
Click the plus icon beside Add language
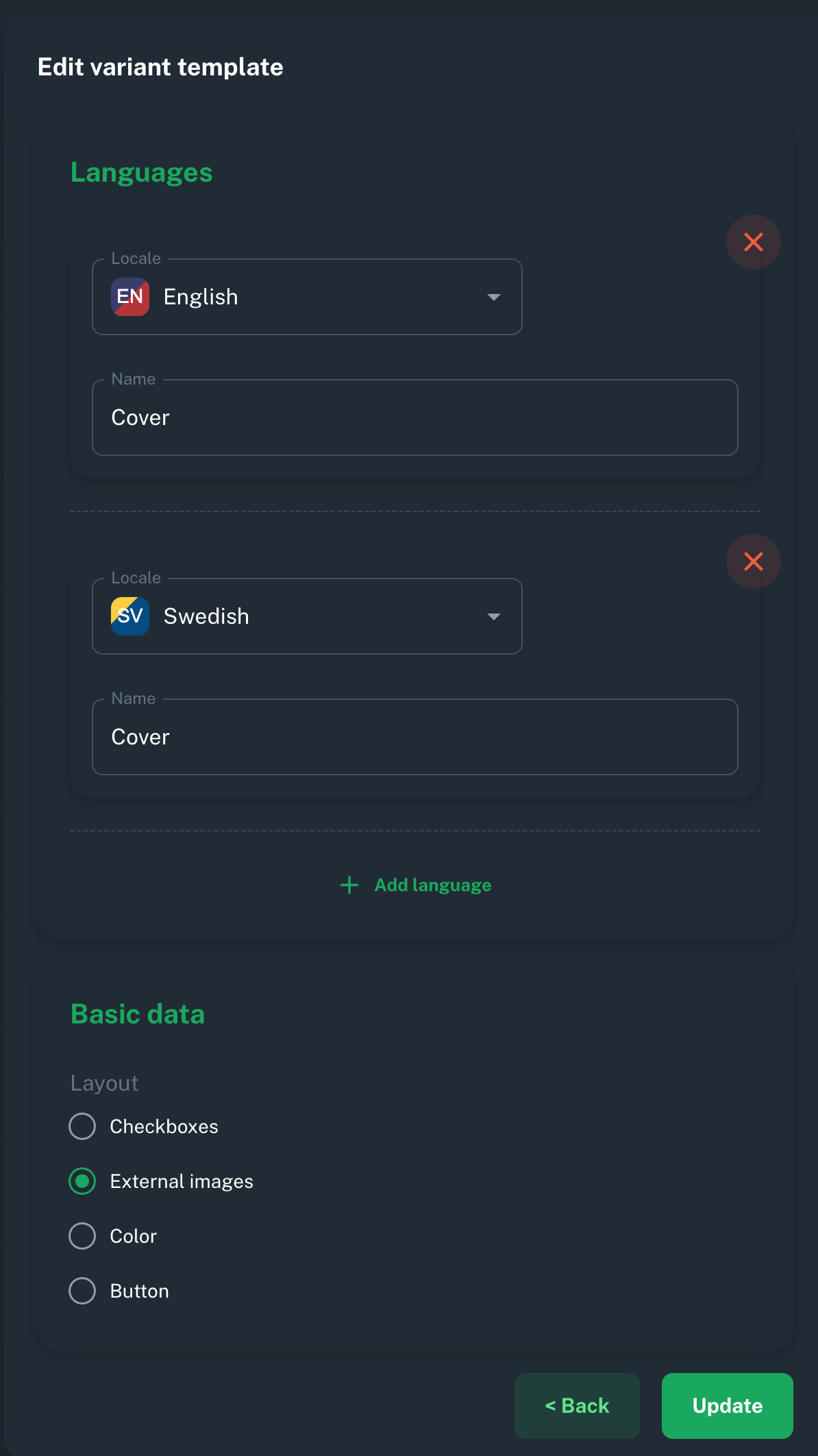349,885
